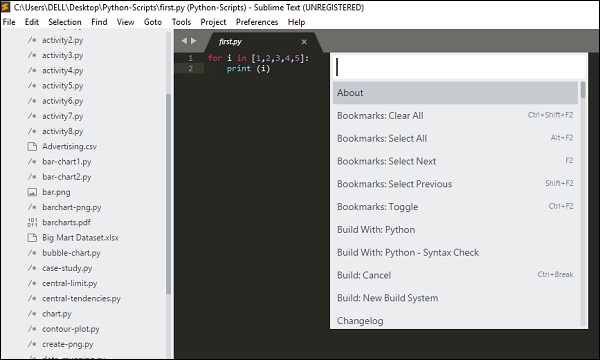Click the Sublime Text app icon in title bar
Viewport: 600px width, 360px height.
point(5,7)
